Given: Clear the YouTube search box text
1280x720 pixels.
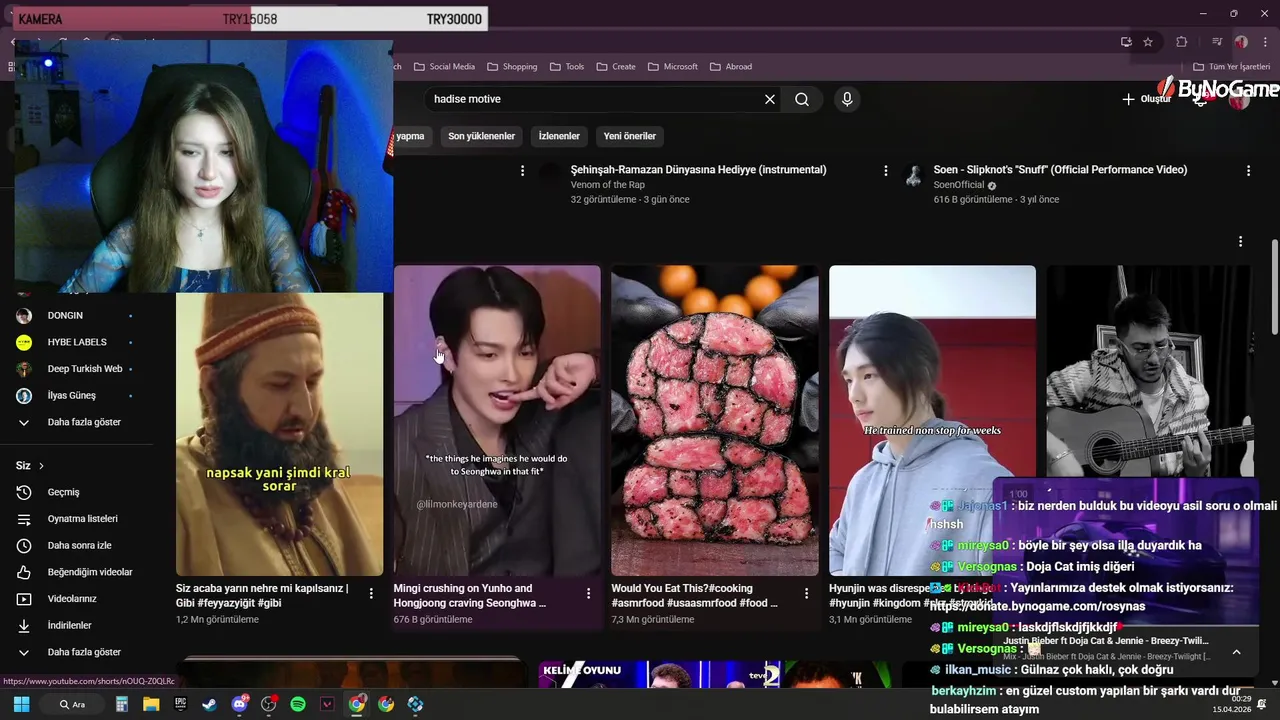Looking at the screenshot, I should click(x=770, y=99).
